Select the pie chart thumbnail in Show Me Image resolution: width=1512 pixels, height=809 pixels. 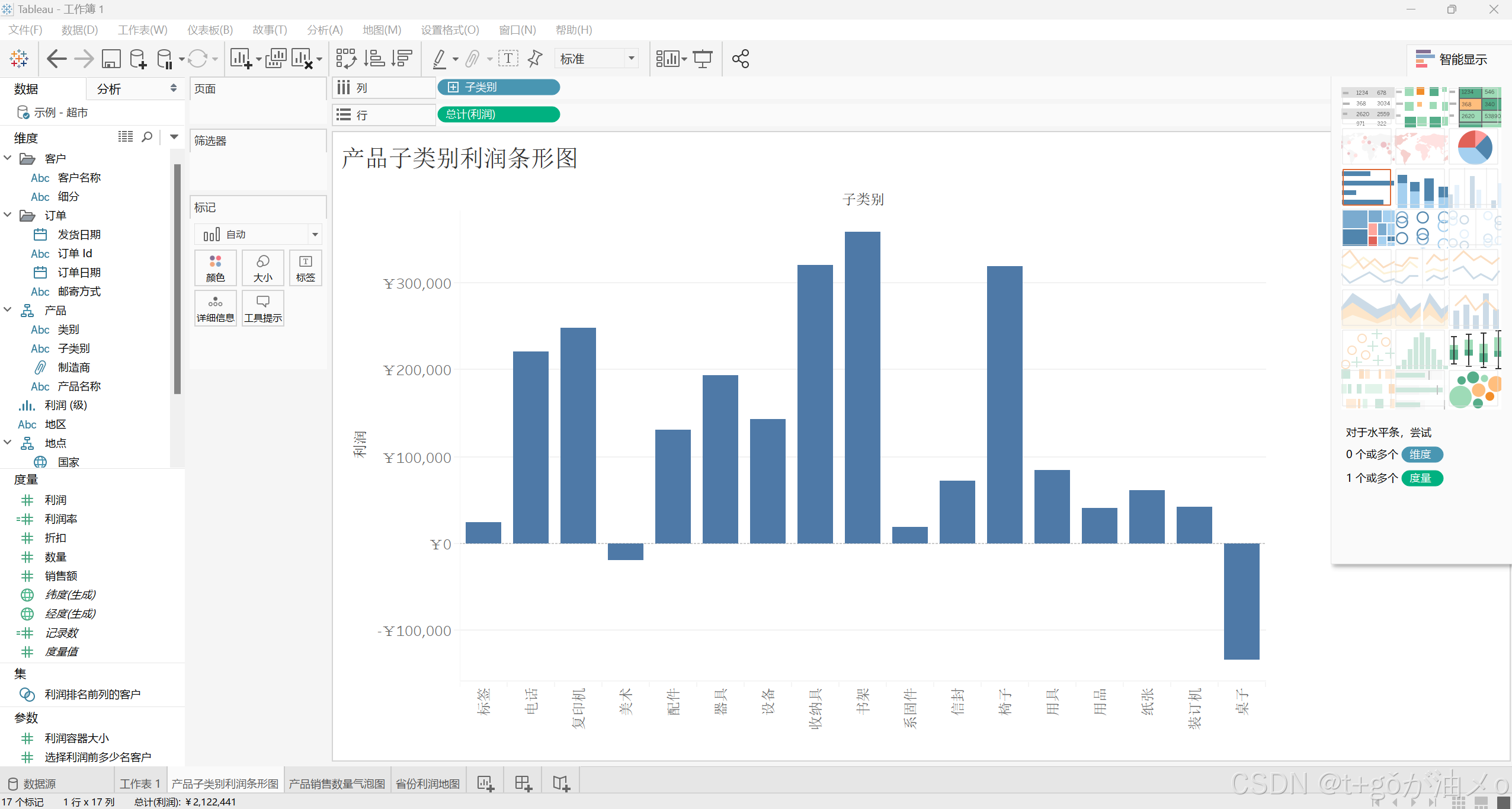point(1474,148)
